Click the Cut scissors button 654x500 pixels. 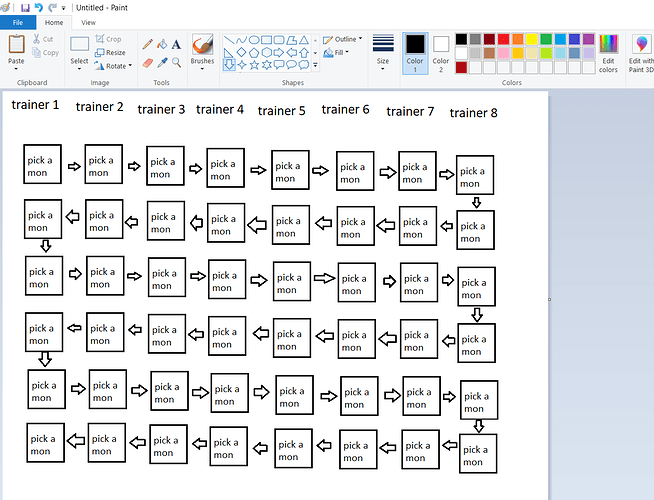pyautogui.click(x=43, y=39)
